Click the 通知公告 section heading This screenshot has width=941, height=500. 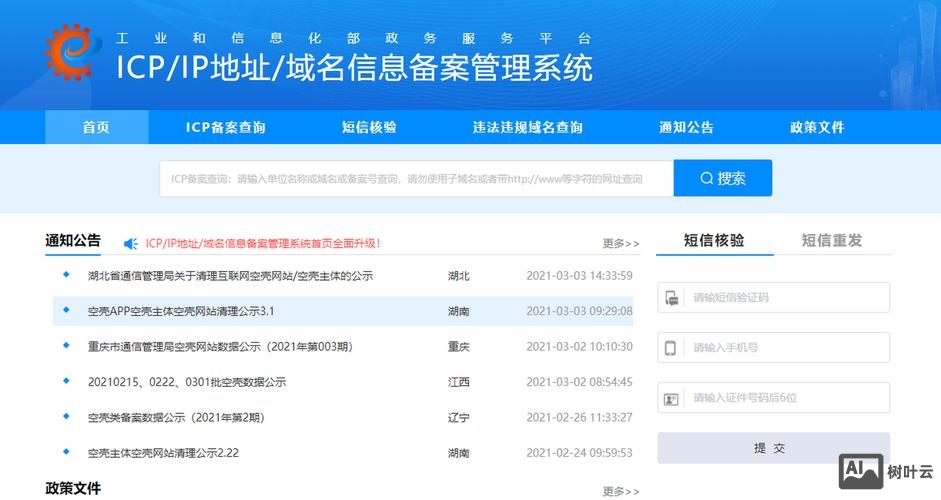click(73, 240)
